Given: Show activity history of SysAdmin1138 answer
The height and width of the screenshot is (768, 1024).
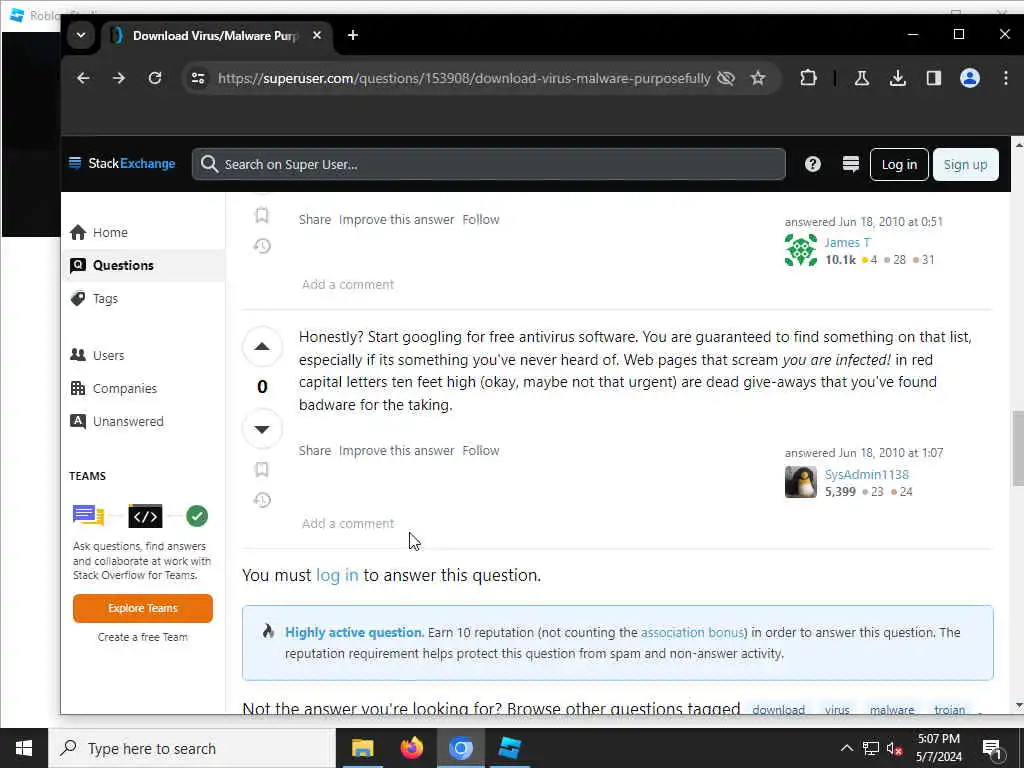Looking at the screenshot, I should pos(262,500).
